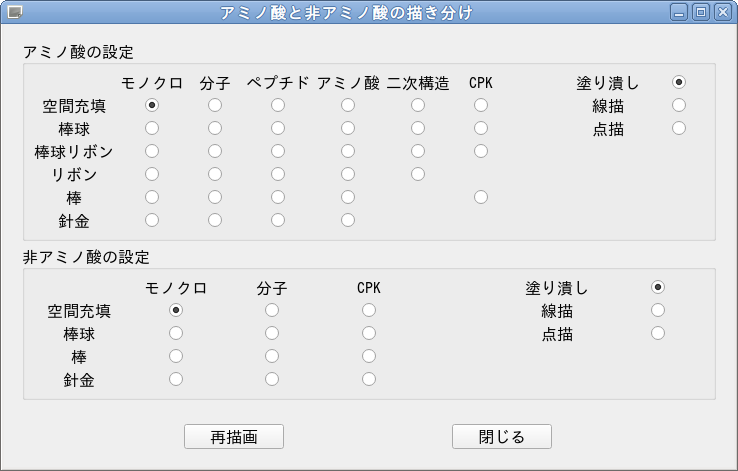Select アミノ酸 針金 ペプチド radio button
Viewport: 738px width, 471px height.
(x=278, y=220)
